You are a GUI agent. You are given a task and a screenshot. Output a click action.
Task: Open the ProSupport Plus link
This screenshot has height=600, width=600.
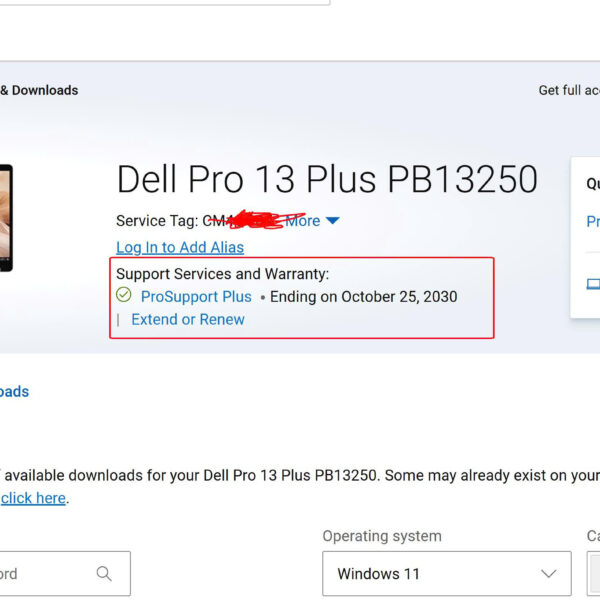point(196,296)
